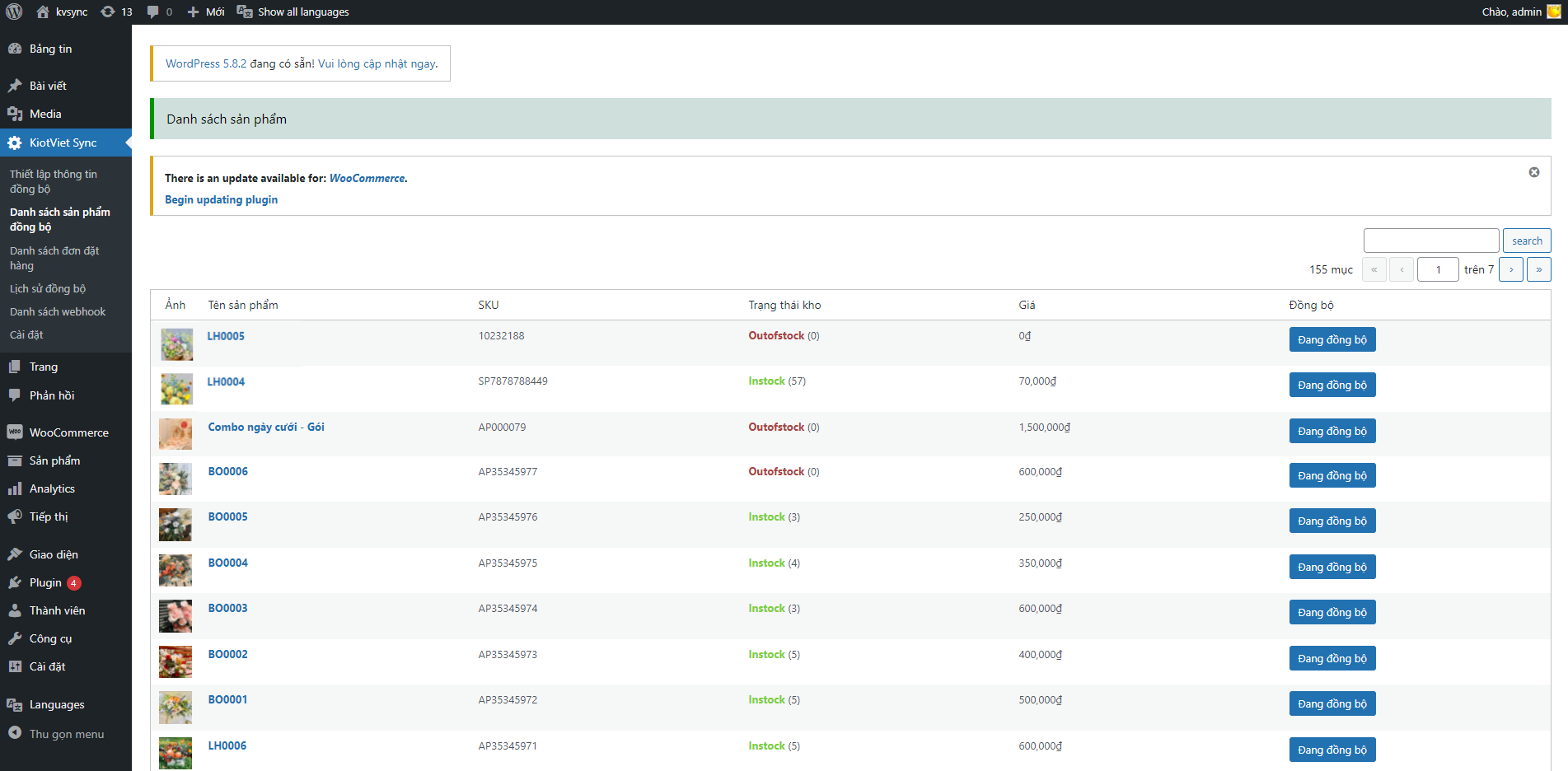Click Begin updating plugin link
Image resolution: width=1568 pixels, height=771 pixels.
[x=221, y=199]
